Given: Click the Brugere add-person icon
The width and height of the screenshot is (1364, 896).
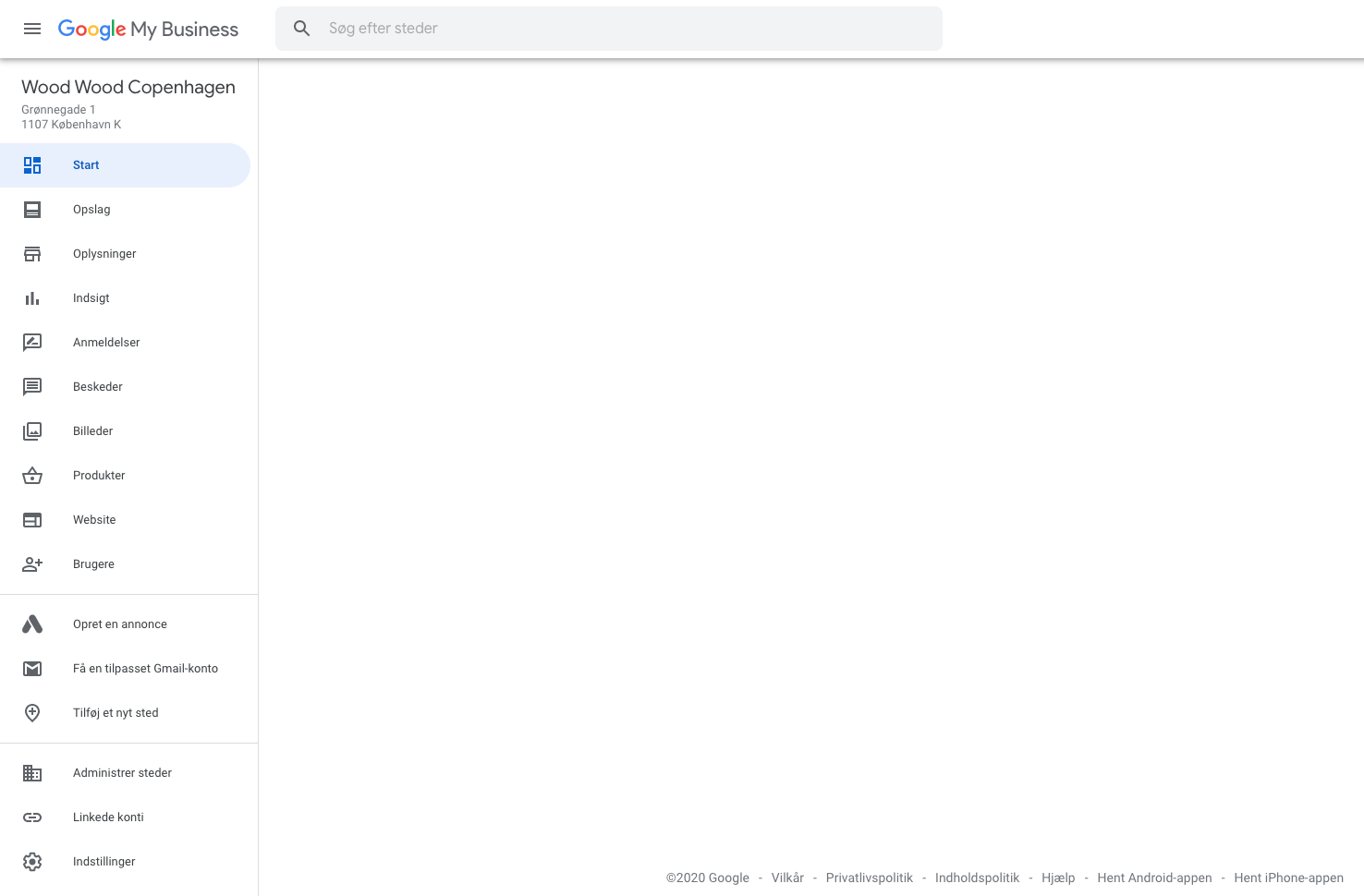Looking at the screenshot, I should pos(32,564).
